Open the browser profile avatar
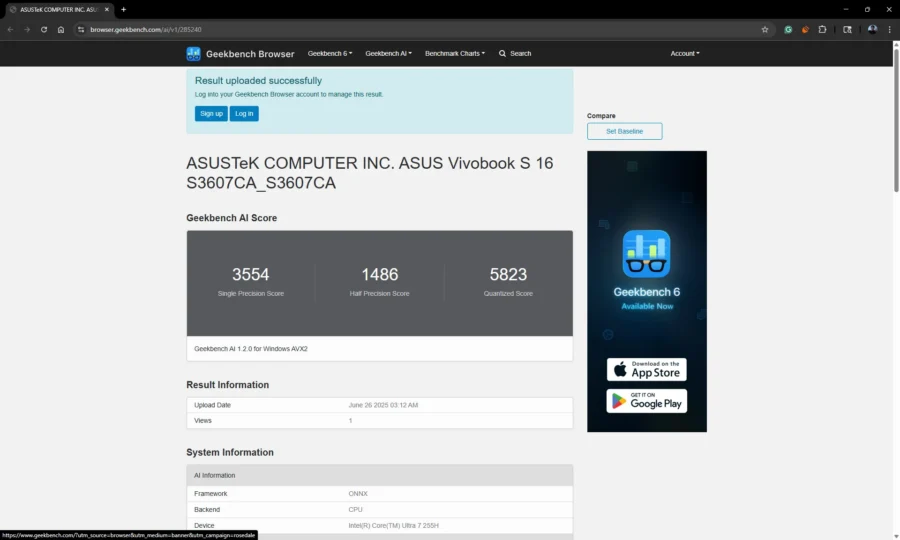This screenshot has height=540, width=900. pyautogui.click(x=872, y=29)
